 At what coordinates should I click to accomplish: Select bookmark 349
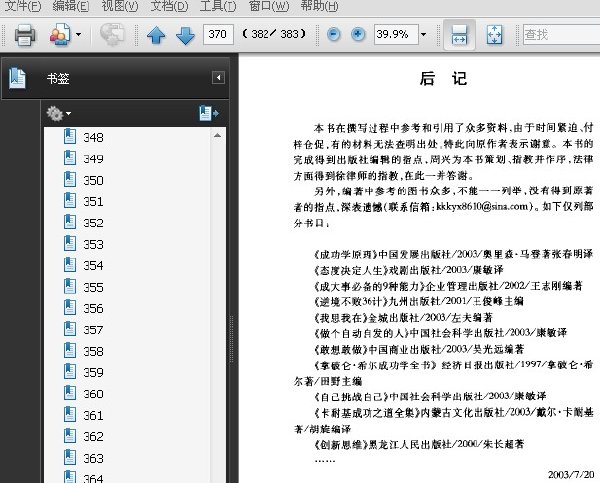pyautogui.click(x=93, y=159)
